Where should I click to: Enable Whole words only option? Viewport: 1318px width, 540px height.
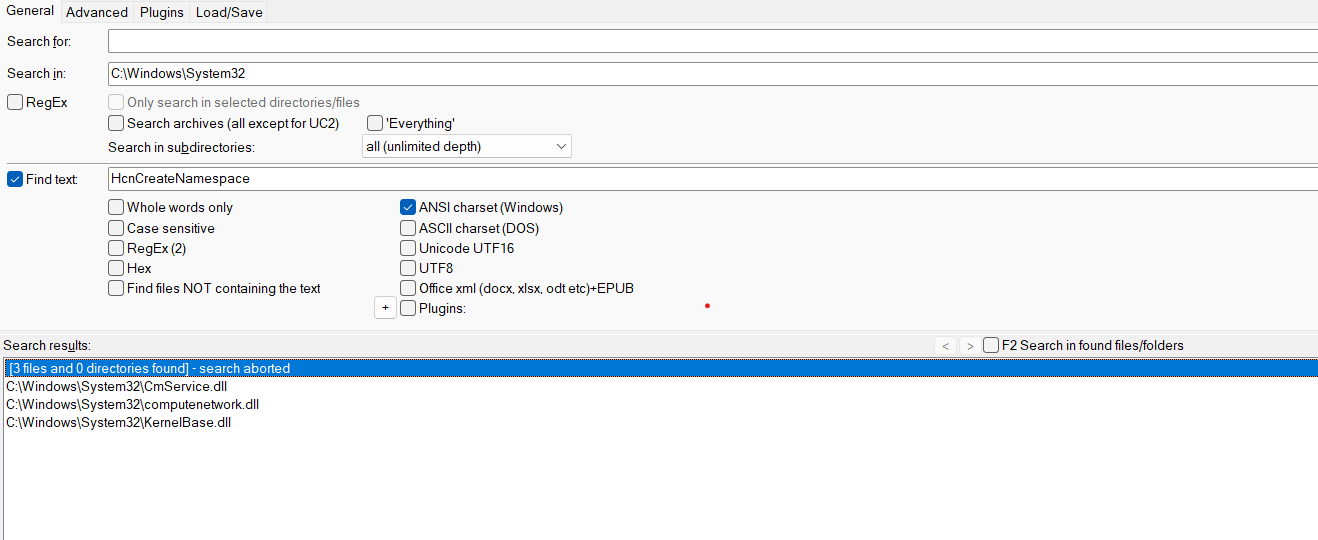point(116,207)
